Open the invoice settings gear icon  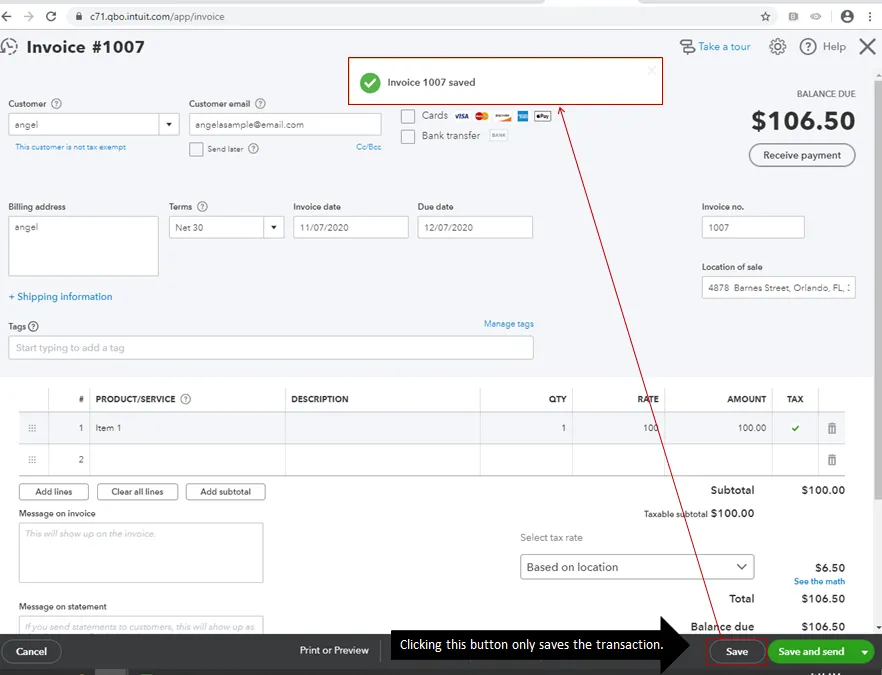pos(777,46)
